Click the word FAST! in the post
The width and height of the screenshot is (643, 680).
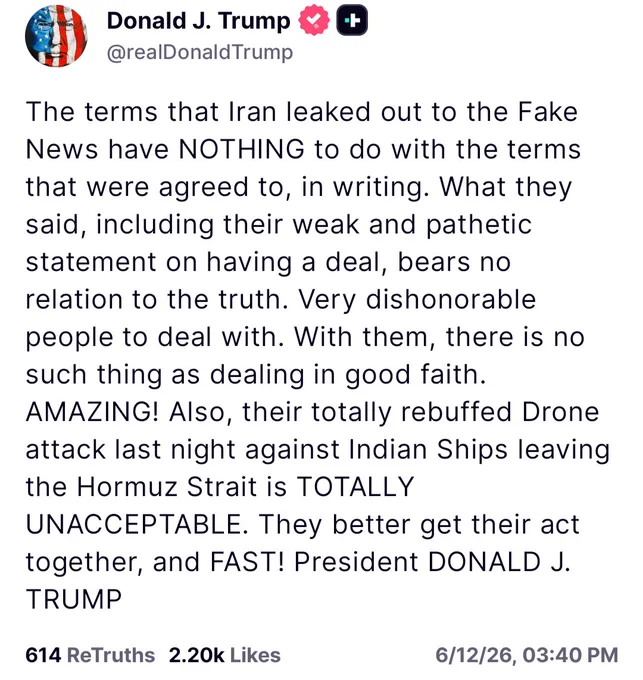(x=248, y=562)
